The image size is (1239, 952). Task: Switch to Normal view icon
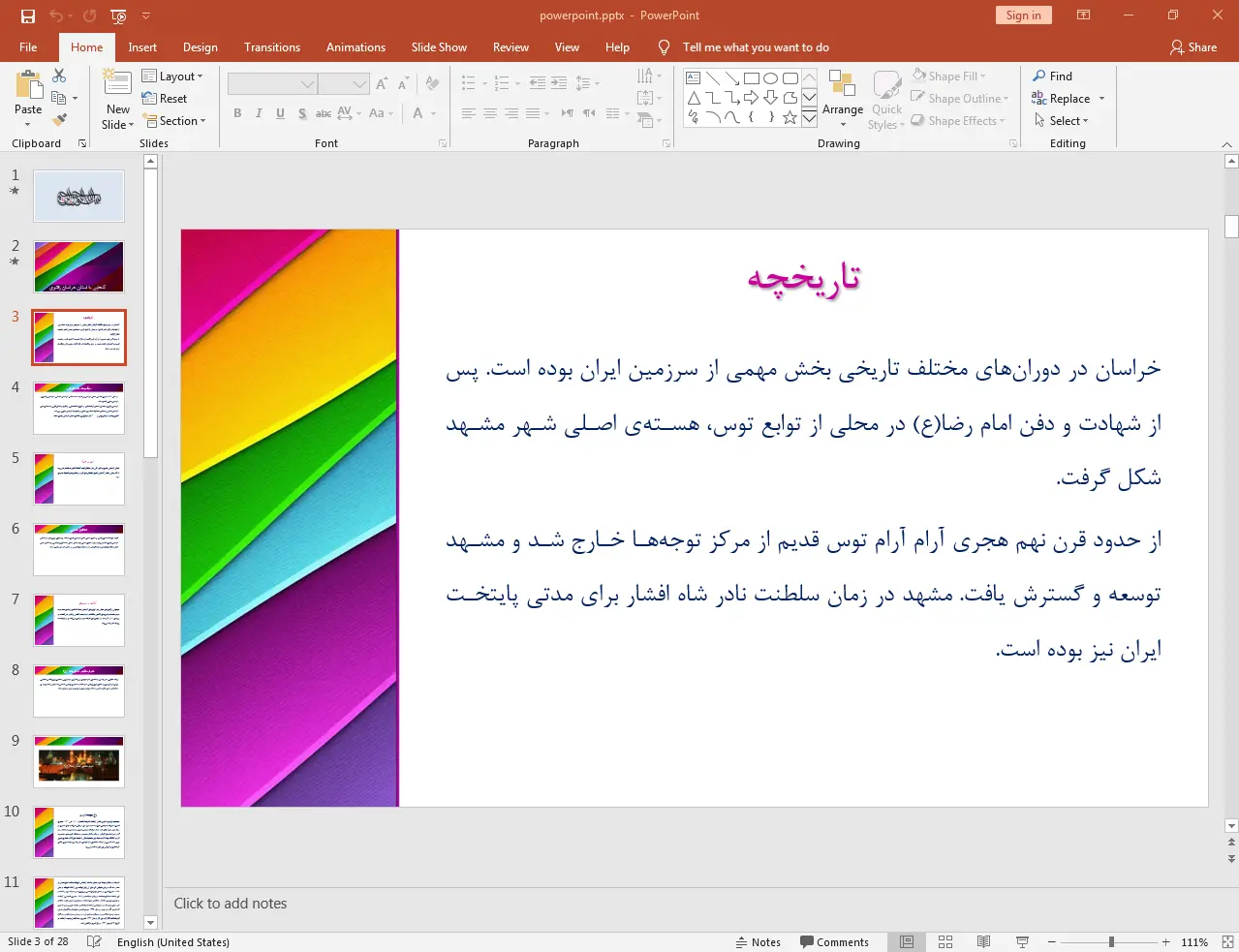pos(907,942)
